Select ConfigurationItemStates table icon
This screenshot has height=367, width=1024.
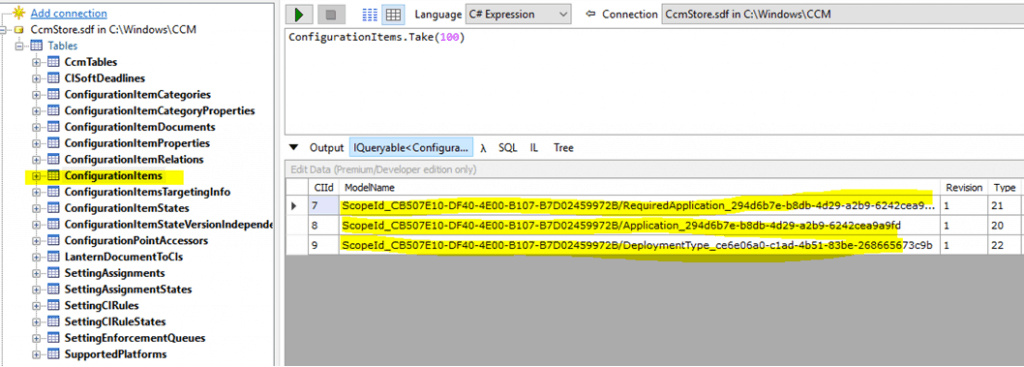coord(54,208)
